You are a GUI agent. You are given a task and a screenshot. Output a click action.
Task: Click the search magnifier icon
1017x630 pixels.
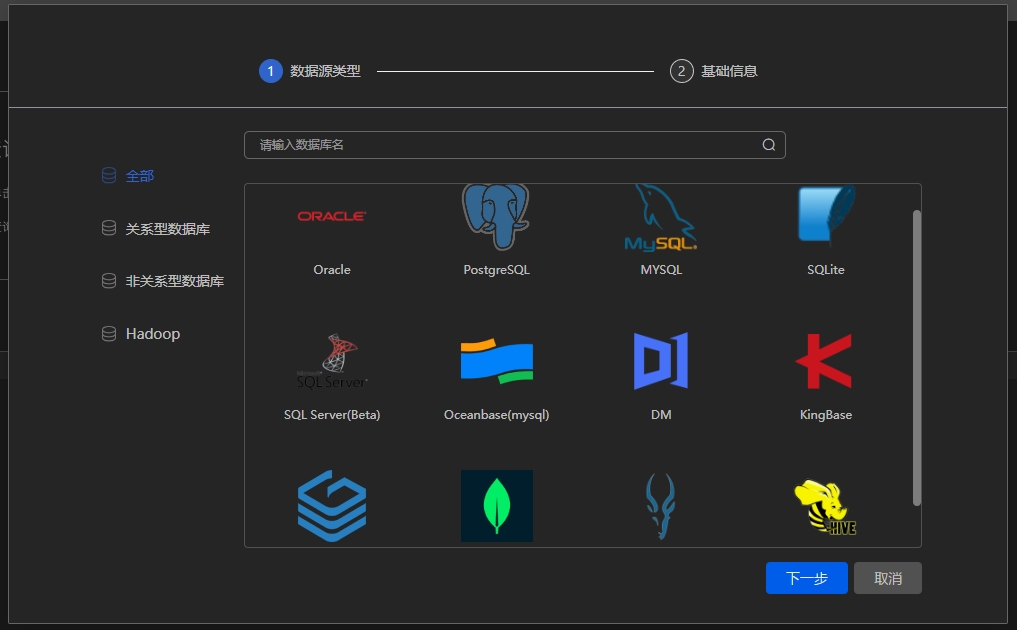click(769, 145)
